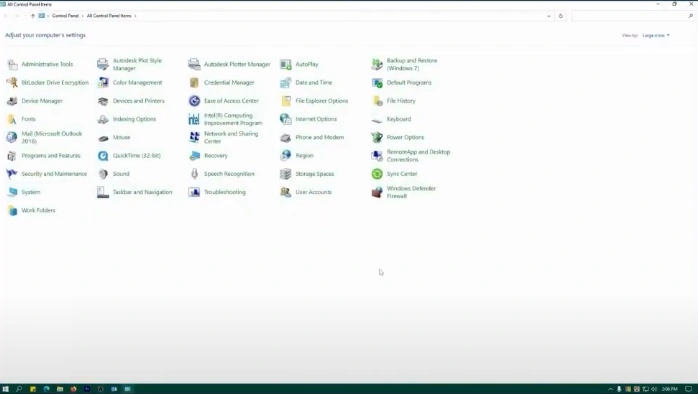The width and height of the screenshot is (698, 394).
Task: Click the Mail (Microsoft Outlook 2016) link
Action: (52, 138)
